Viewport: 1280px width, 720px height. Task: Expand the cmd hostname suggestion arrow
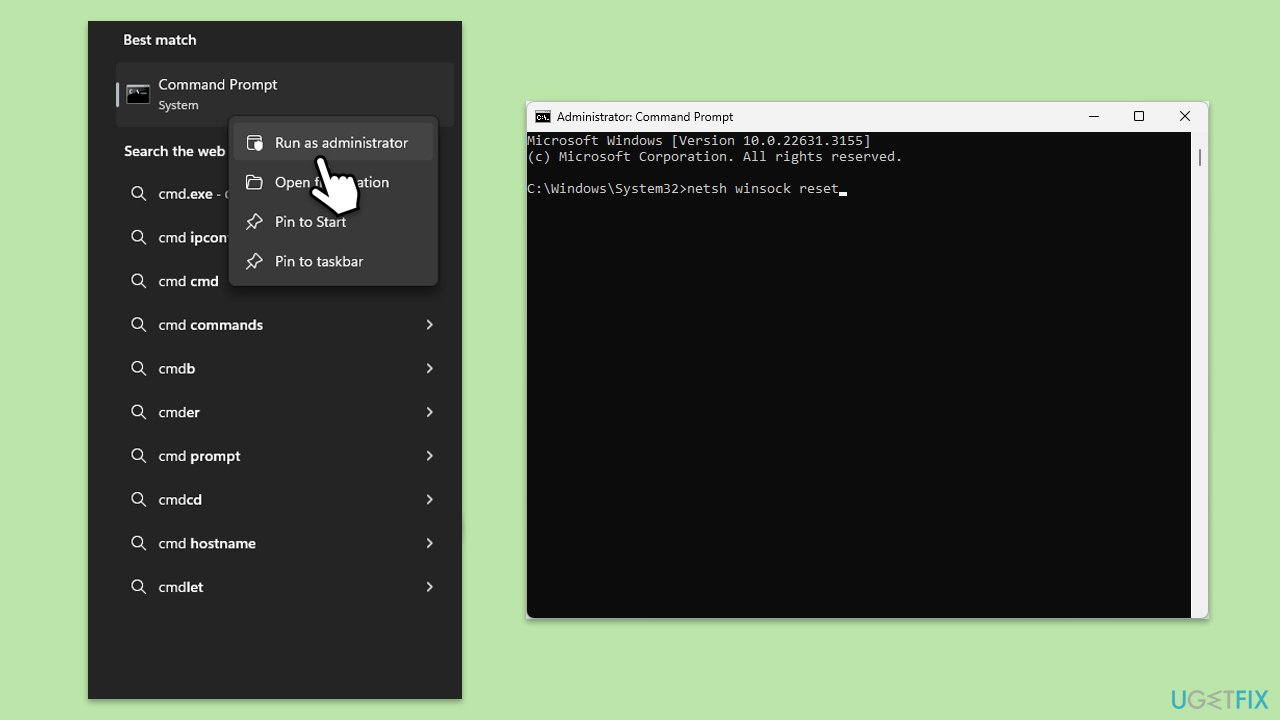click(x=429, y=543)
